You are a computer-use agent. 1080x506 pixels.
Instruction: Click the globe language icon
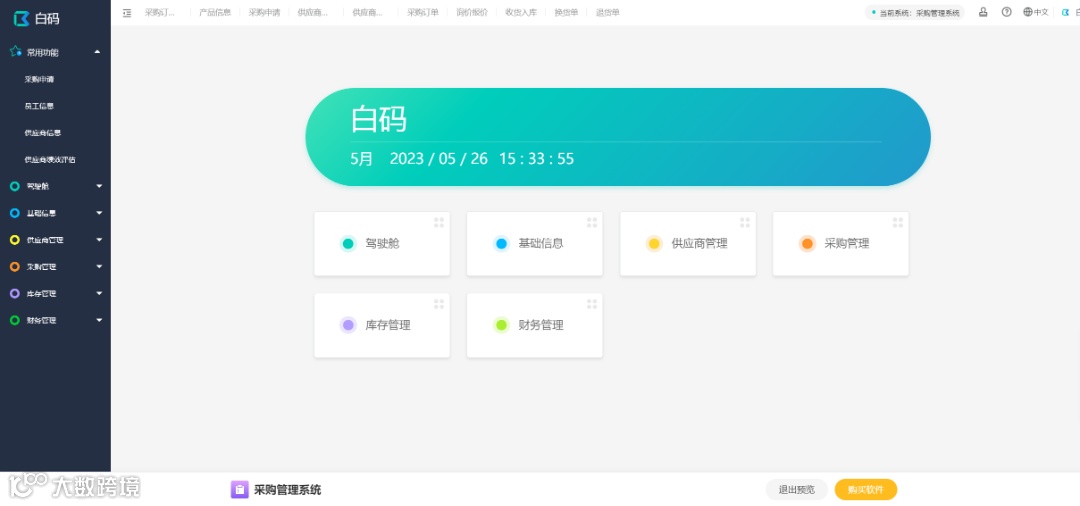click(x=1028, y=12)
